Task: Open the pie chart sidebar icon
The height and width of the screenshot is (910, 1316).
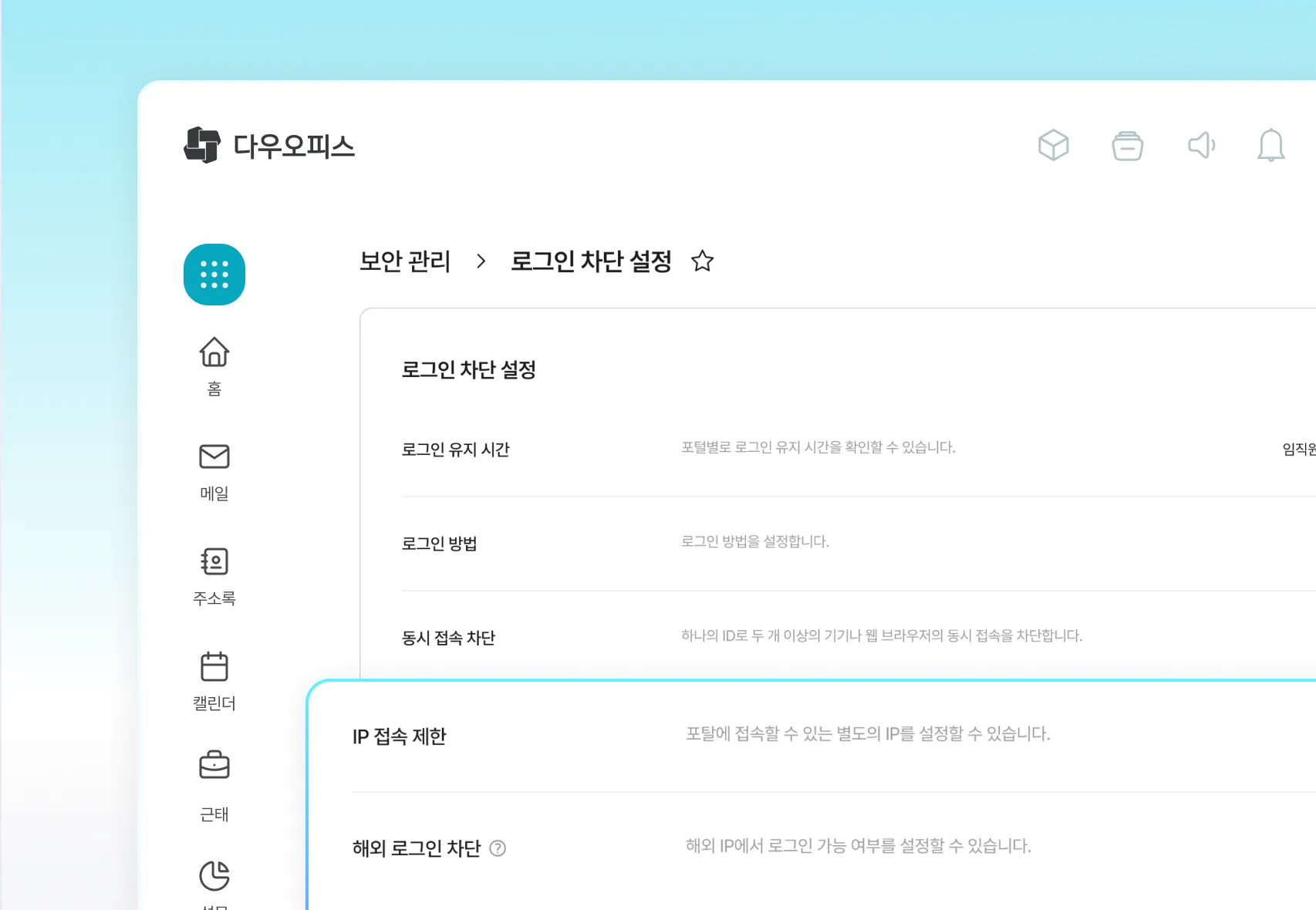Action: click(x=214, y=876)
